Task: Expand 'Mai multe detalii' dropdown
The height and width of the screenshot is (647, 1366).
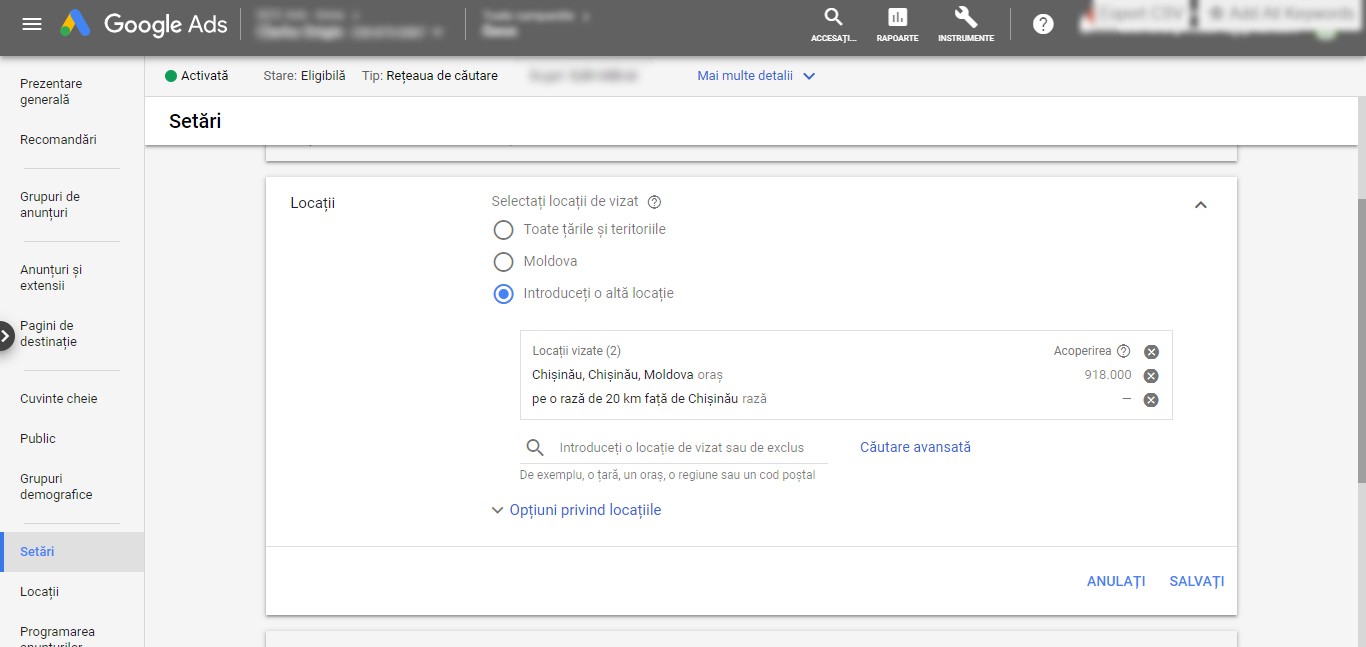Action: coord(756,76)
